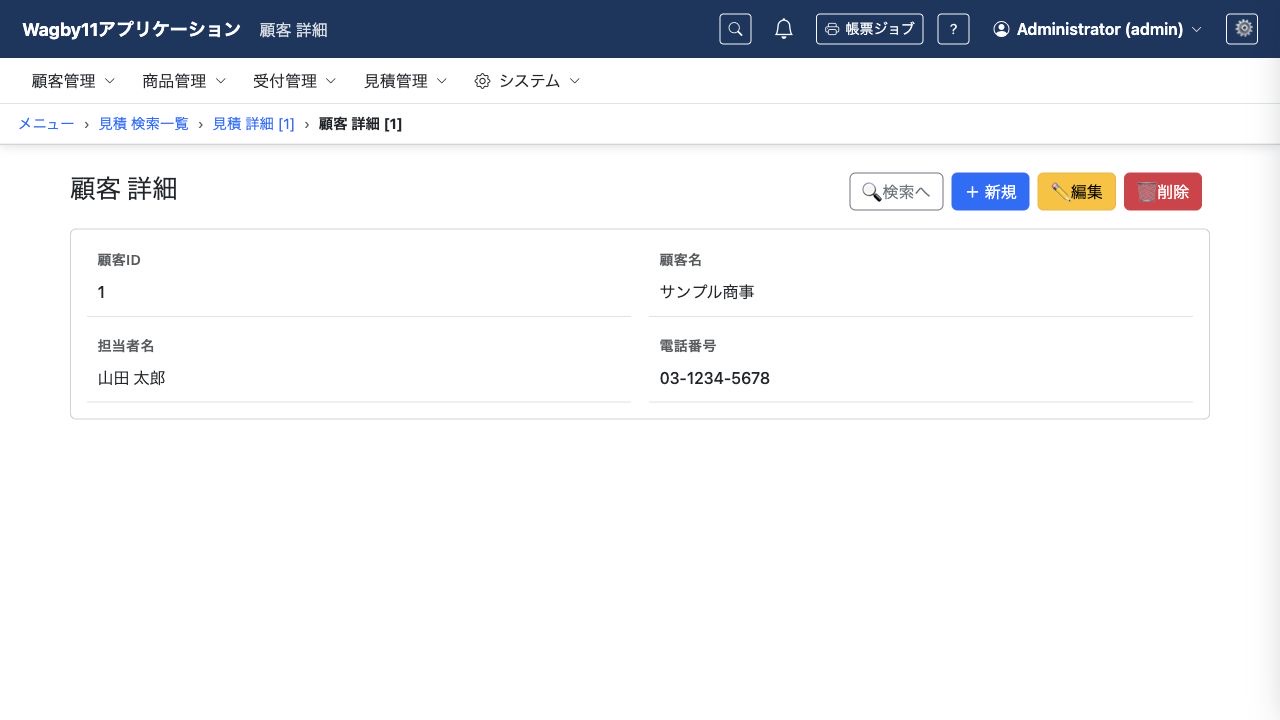Screen dimensions: 1280x720
Task: Click the gear icon next to システム
Action: pyautogui.click(x=482, y=81)
